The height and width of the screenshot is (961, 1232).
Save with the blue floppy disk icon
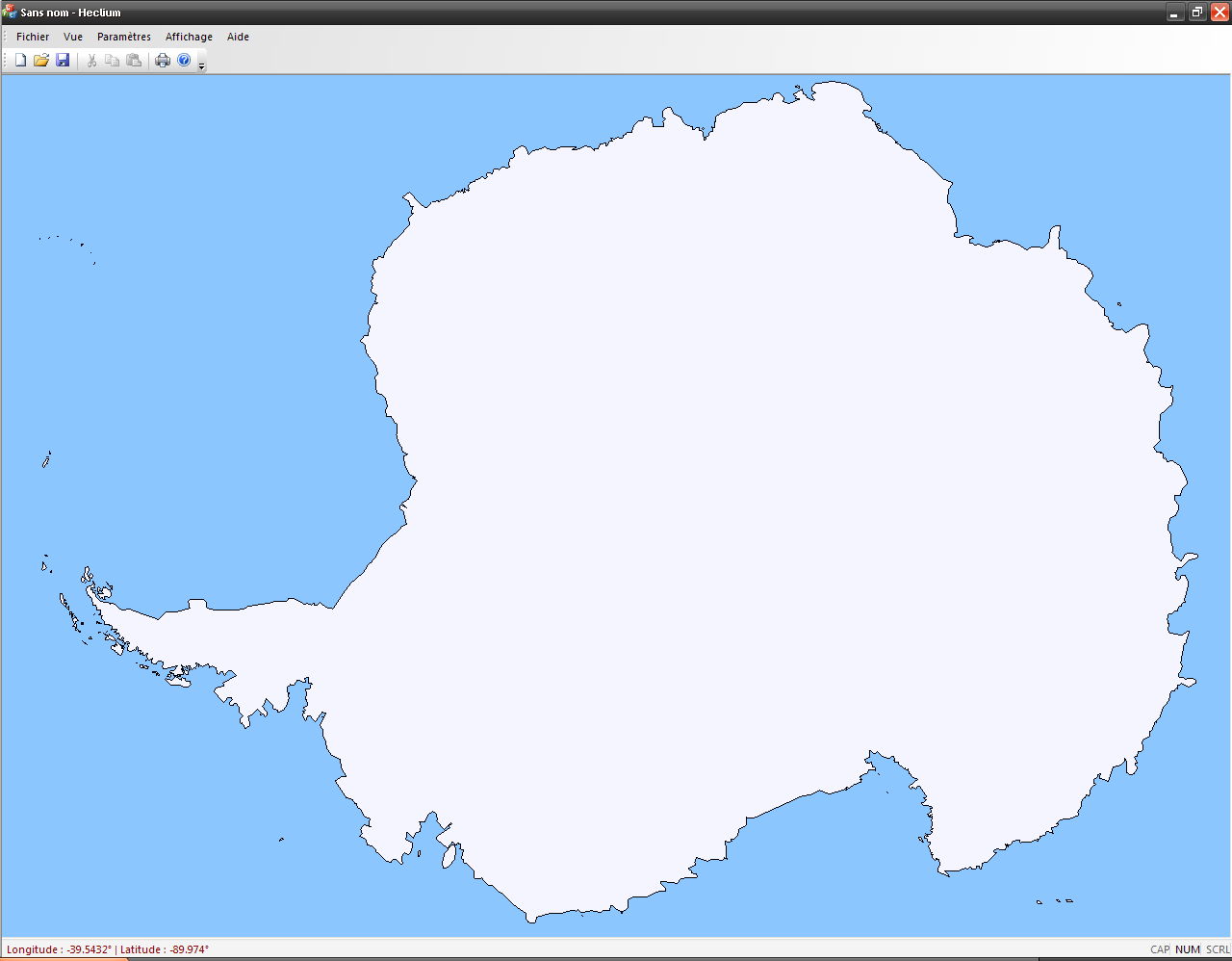pos(63,61)
